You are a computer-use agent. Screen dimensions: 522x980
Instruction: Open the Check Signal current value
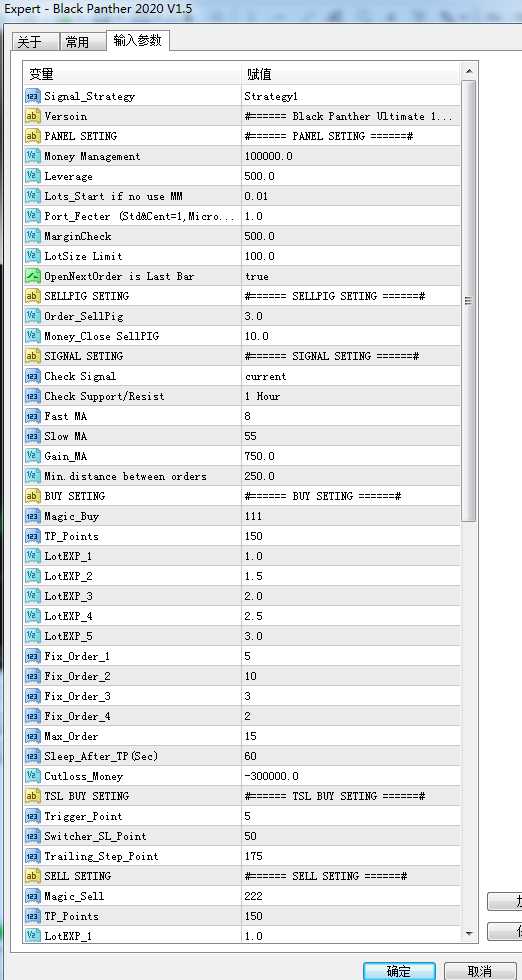pyautogui.click(x=351, y=376)
